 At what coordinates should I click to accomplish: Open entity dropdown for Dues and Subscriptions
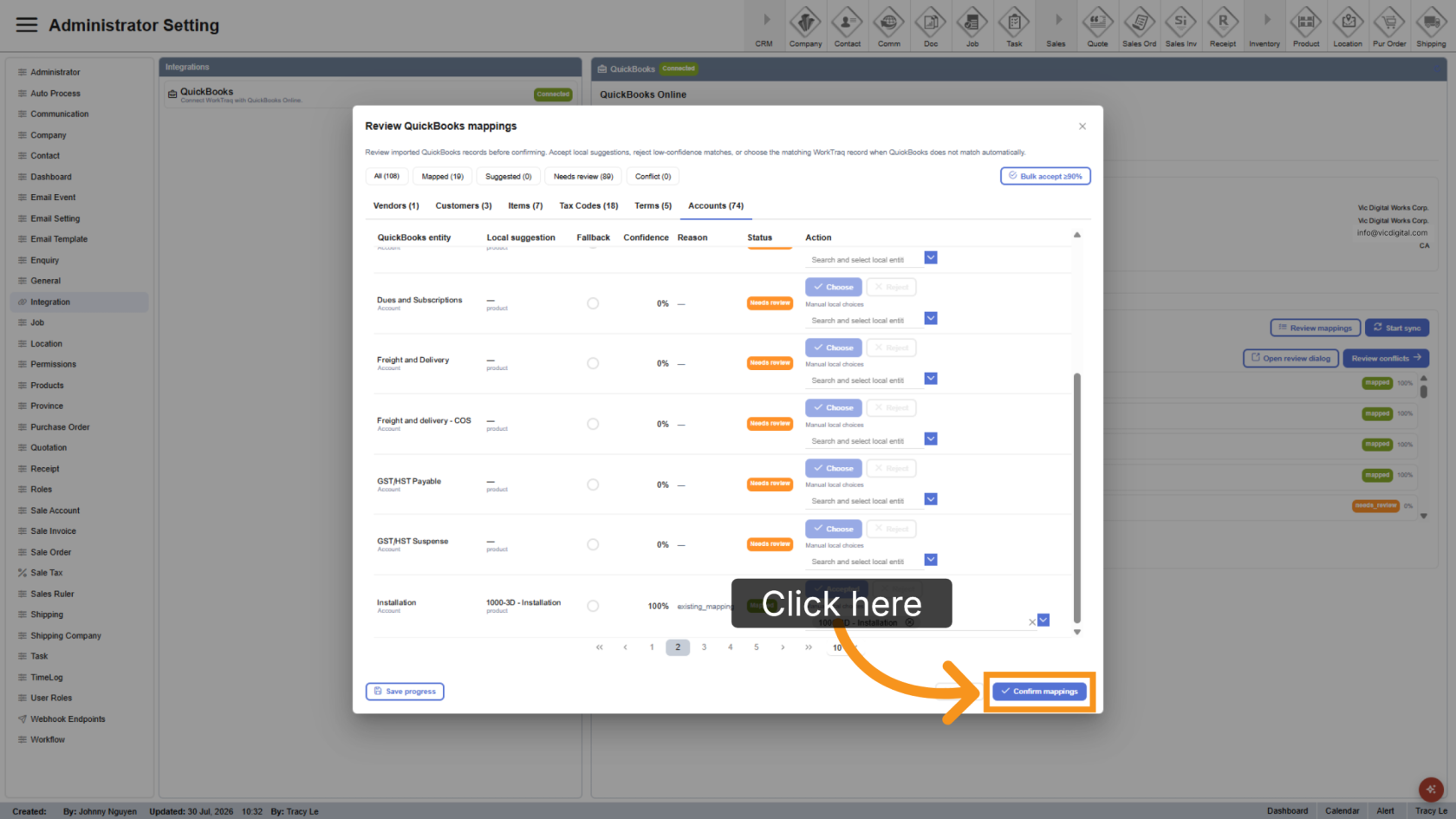click(x=931, y=318)
